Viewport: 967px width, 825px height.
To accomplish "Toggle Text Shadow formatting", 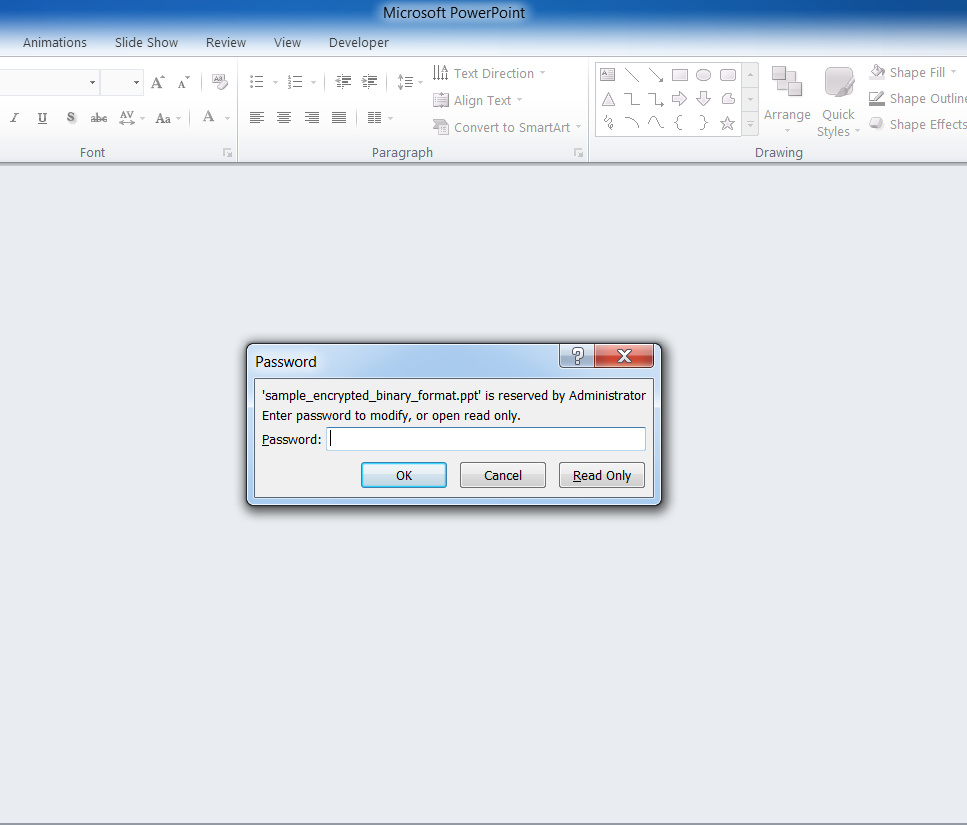I will click(70, 118).
